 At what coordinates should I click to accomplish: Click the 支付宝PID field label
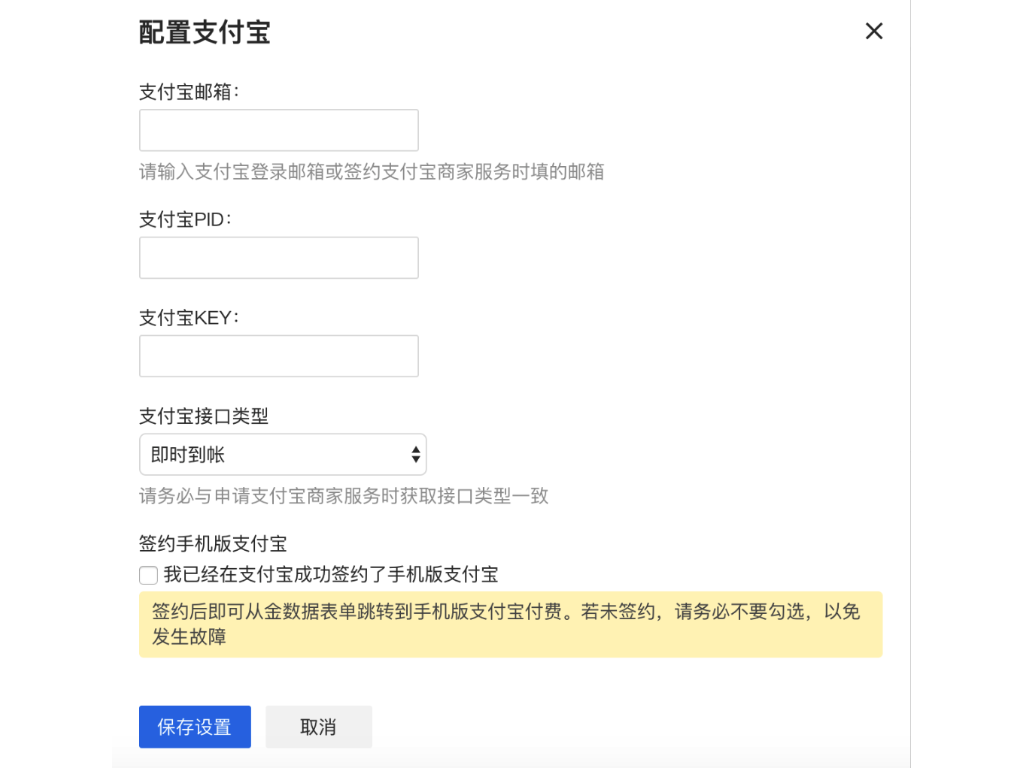pyautogui.click(x=185, y=219)
